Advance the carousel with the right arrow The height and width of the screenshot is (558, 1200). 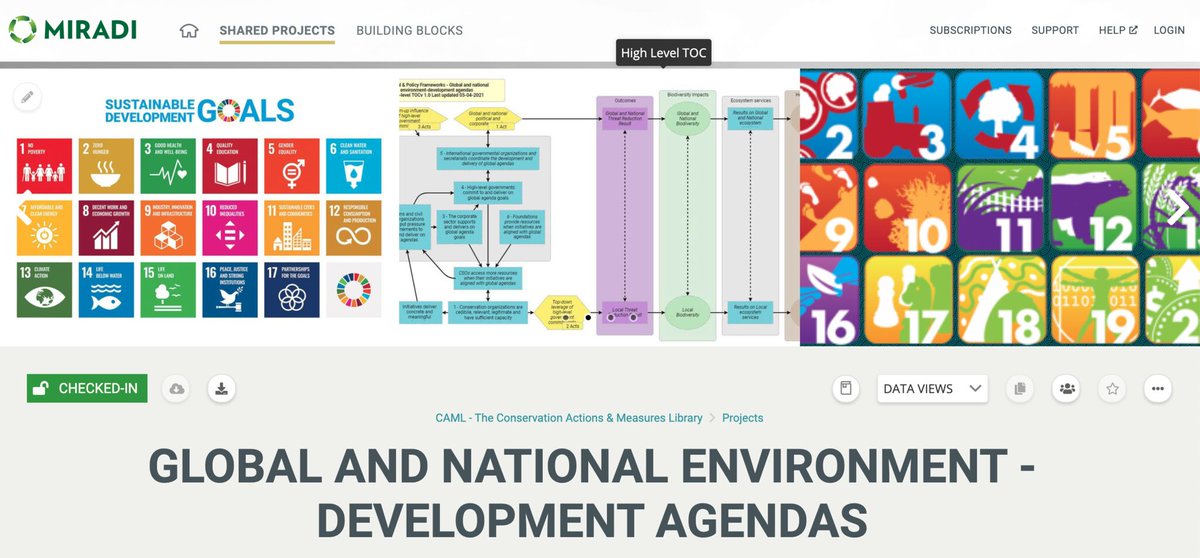pyautogui.click(x=1177, y=207)
